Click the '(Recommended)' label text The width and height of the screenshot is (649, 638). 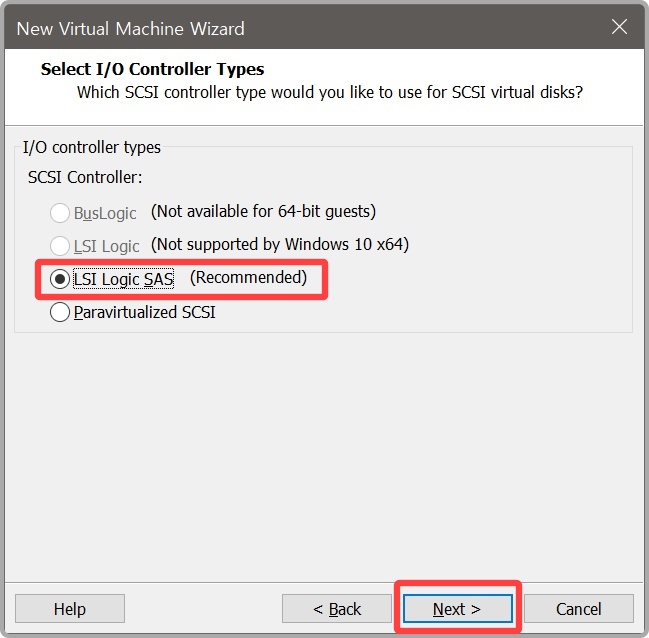coord(248,277)
